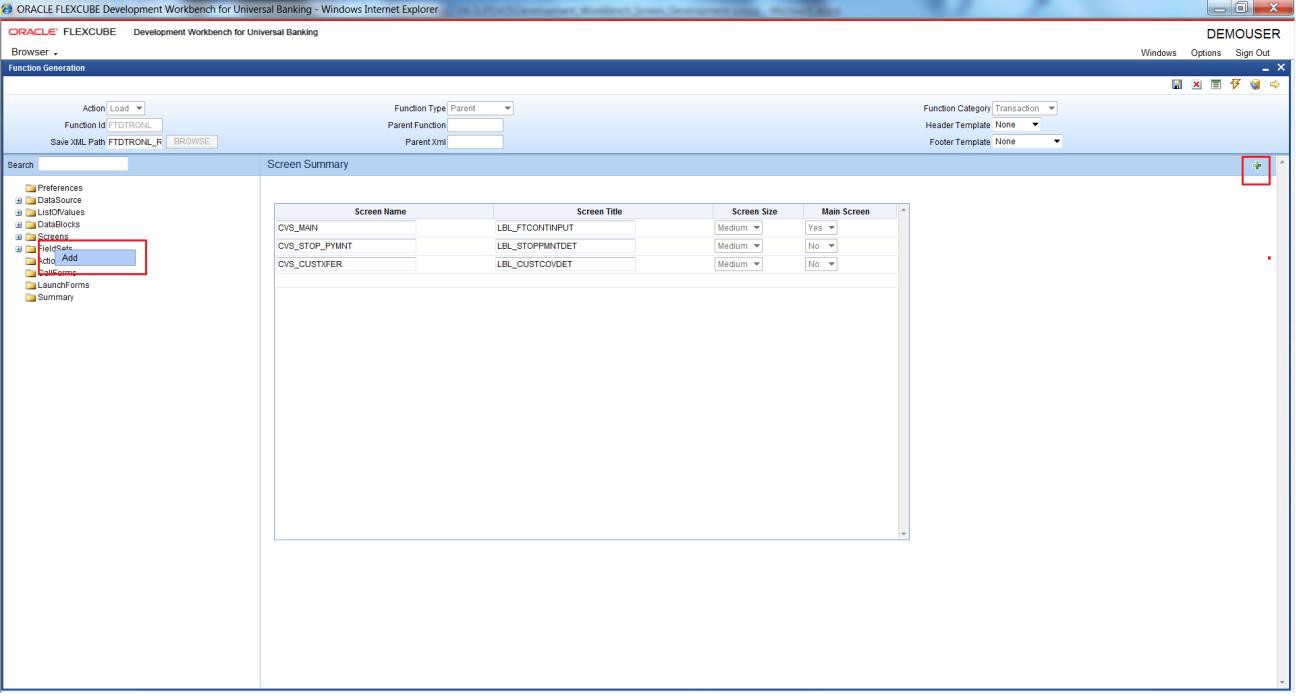Click the CVS_STOP_PYMNT screen name field
Image resolution: width=1296 pixels, height=696 pixels.
pyautogui.click(x=345, y=246)
